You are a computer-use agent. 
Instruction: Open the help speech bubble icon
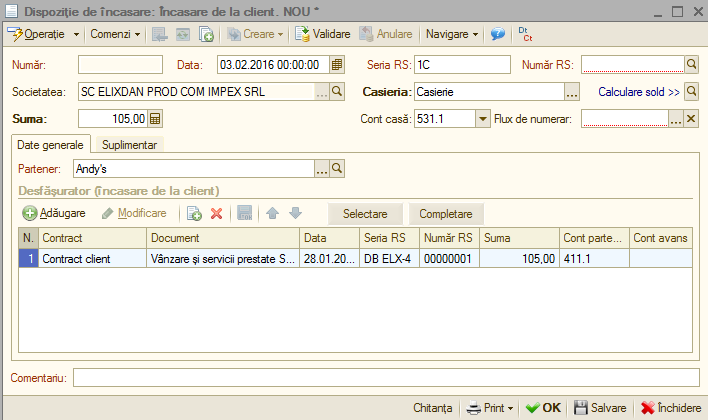click(x=498, y=34)
